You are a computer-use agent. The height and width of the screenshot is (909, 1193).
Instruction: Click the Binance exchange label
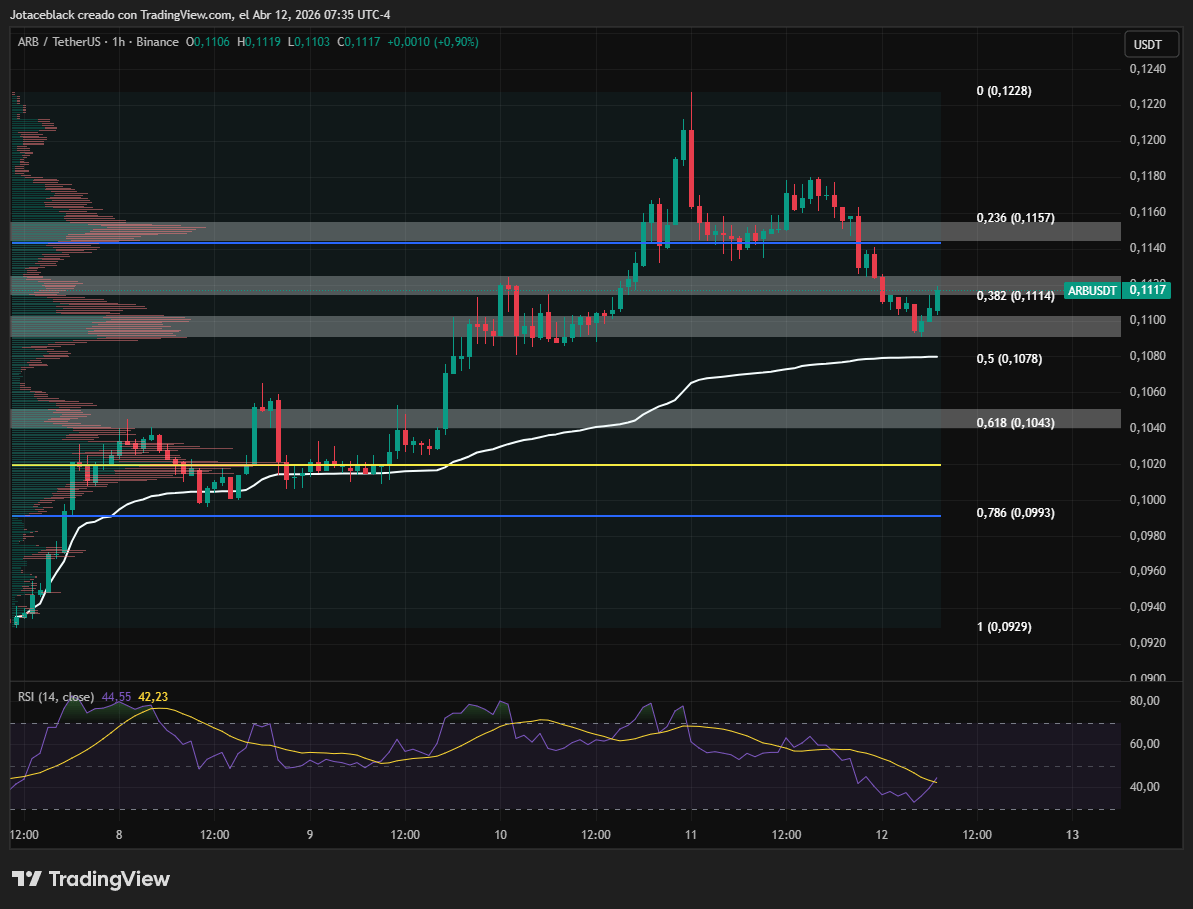(x=157, y=42)
